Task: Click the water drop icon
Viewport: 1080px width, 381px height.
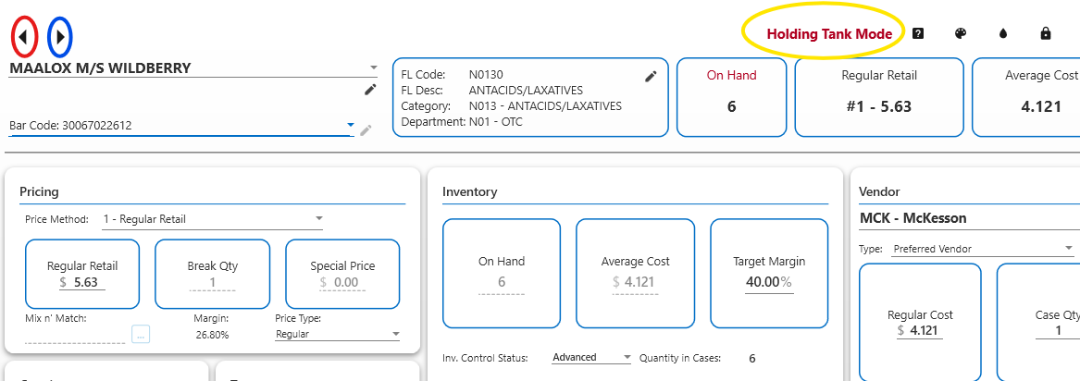Action: click(1003, 33)
